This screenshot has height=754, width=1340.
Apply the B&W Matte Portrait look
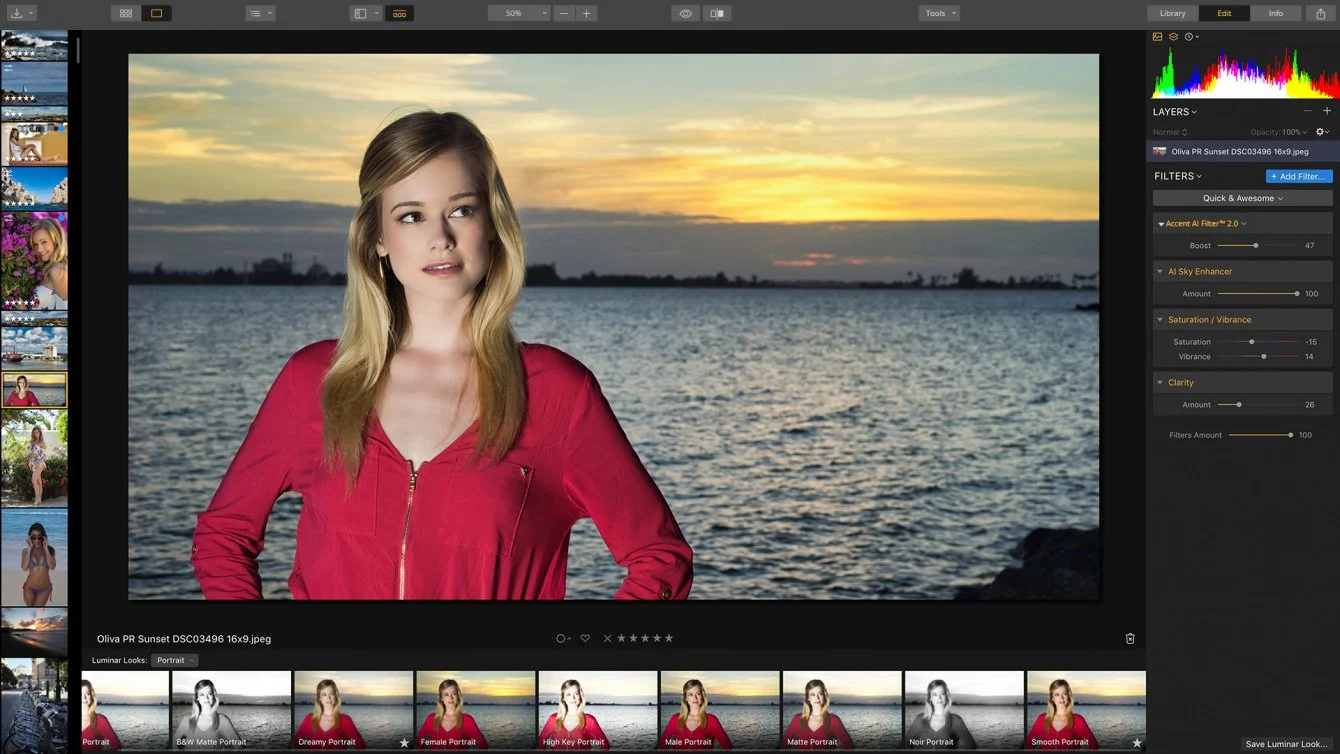coord(231,711)
